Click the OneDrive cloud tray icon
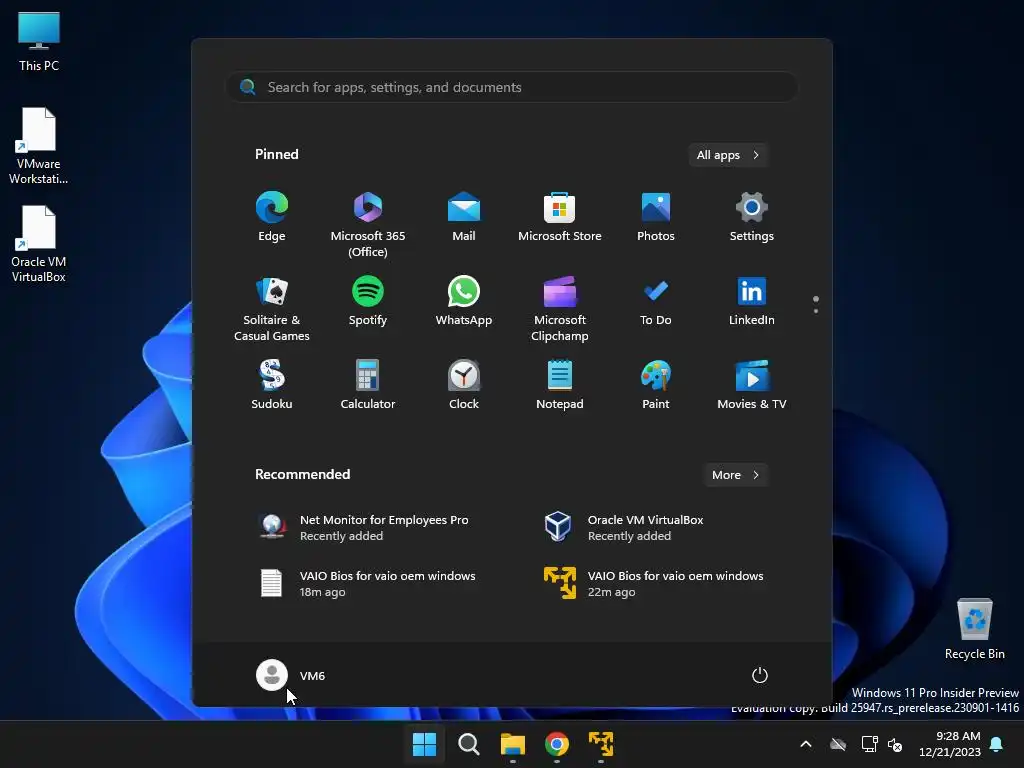Image resolution: width=1024 pixels, height=768 pixels. point(838,744)
